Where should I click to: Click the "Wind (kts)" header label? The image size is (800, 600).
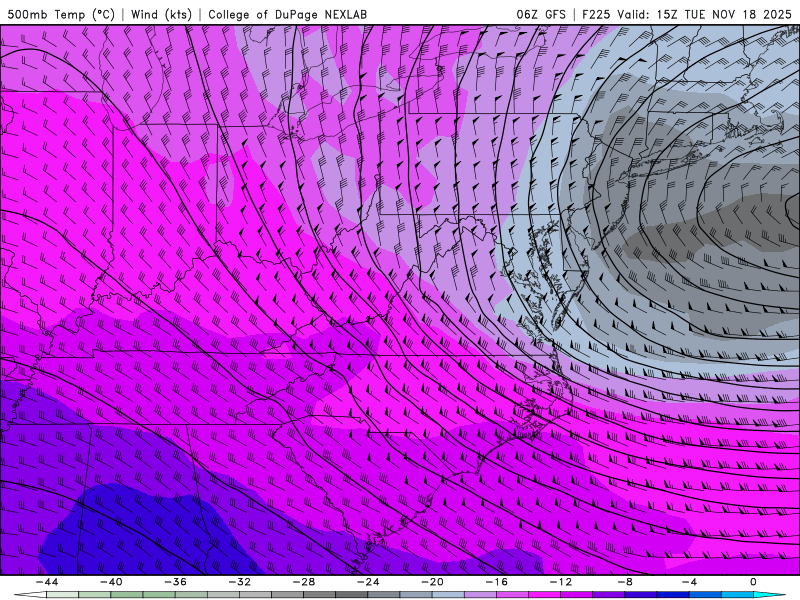coord(161,14)
